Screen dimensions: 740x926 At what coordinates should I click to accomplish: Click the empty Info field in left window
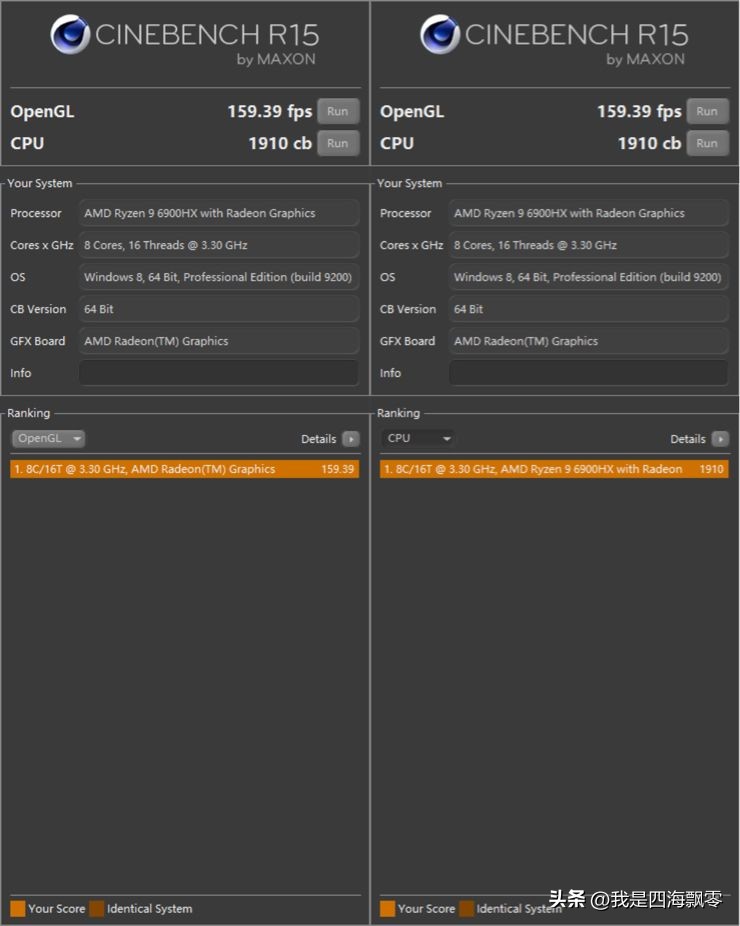[x=219, y=373]
